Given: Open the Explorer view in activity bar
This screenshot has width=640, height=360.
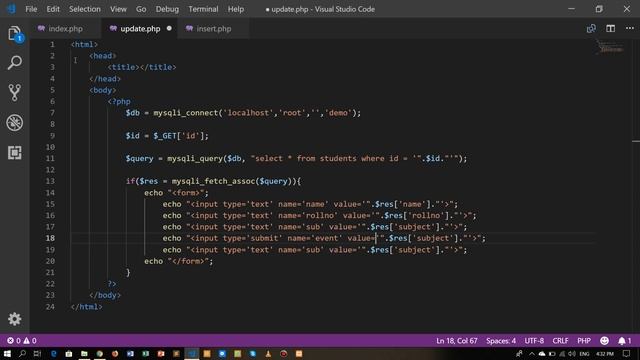Looking at the screenshot, I should pyautogui.click(x=15, y=33).
